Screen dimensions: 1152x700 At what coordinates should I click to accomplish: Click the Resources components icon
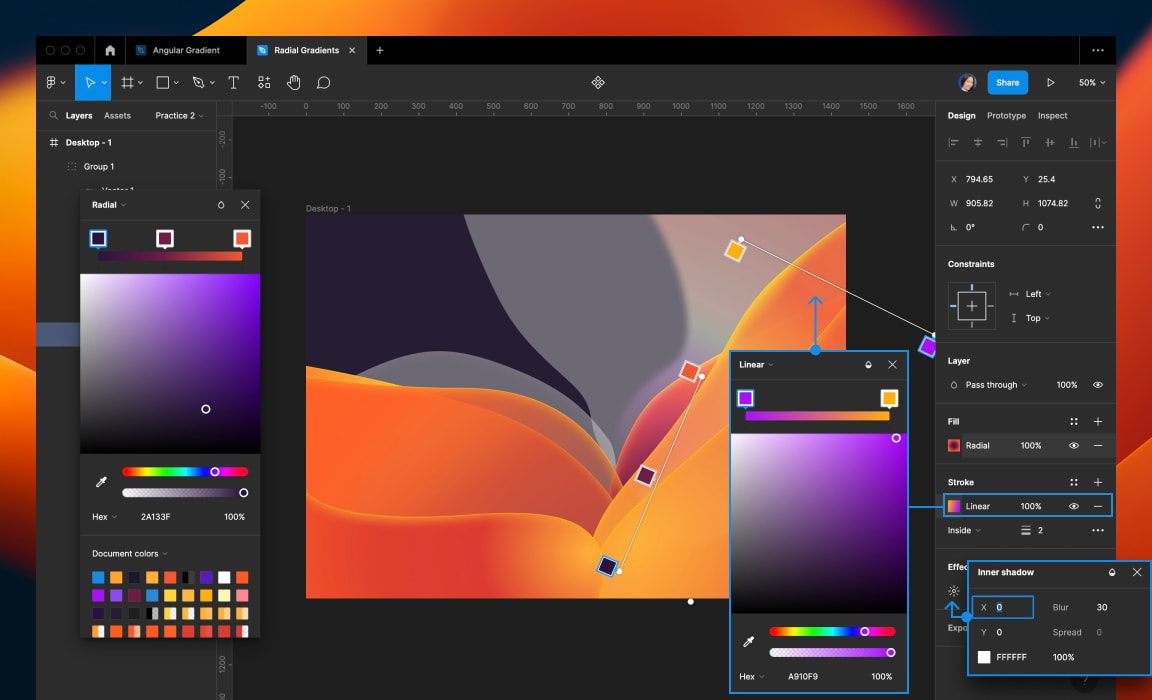pos(264,82)
